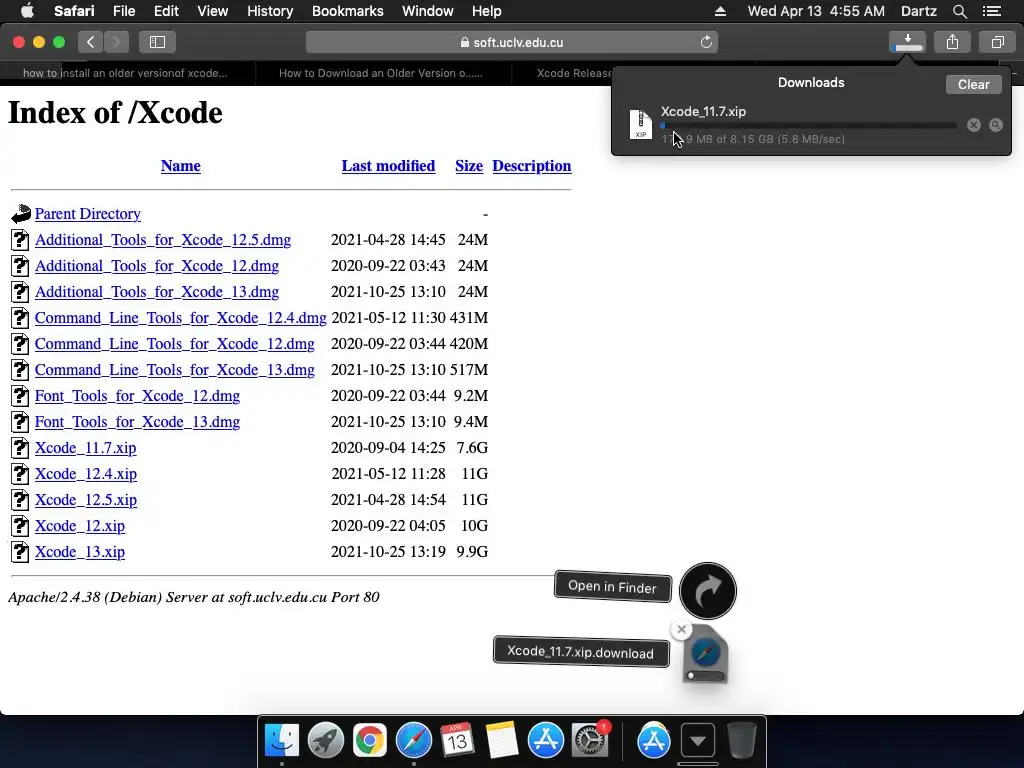The image size is (1024, 768).
Task: Toggle the Safari sidebar button
Action: click(157, 42)
